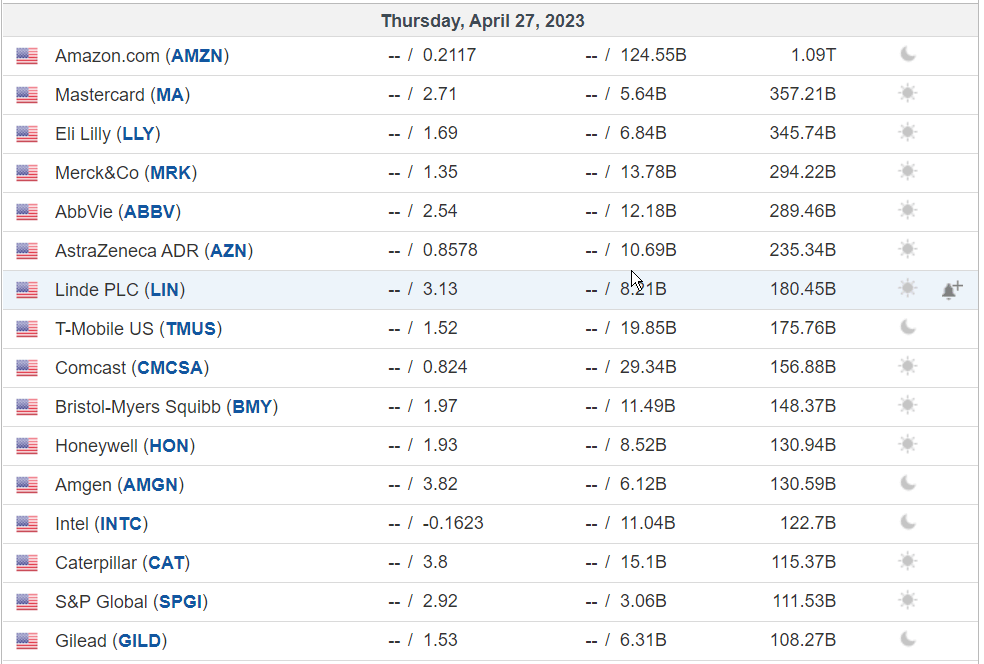Open the CMCSA ticker link

coord(170,368)
